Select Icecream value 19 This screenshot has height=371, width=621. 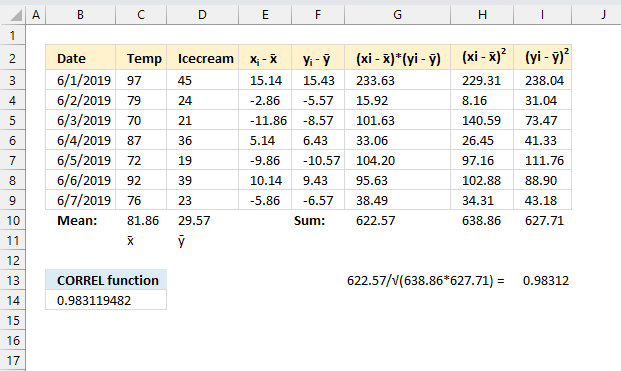coord(202,160)
